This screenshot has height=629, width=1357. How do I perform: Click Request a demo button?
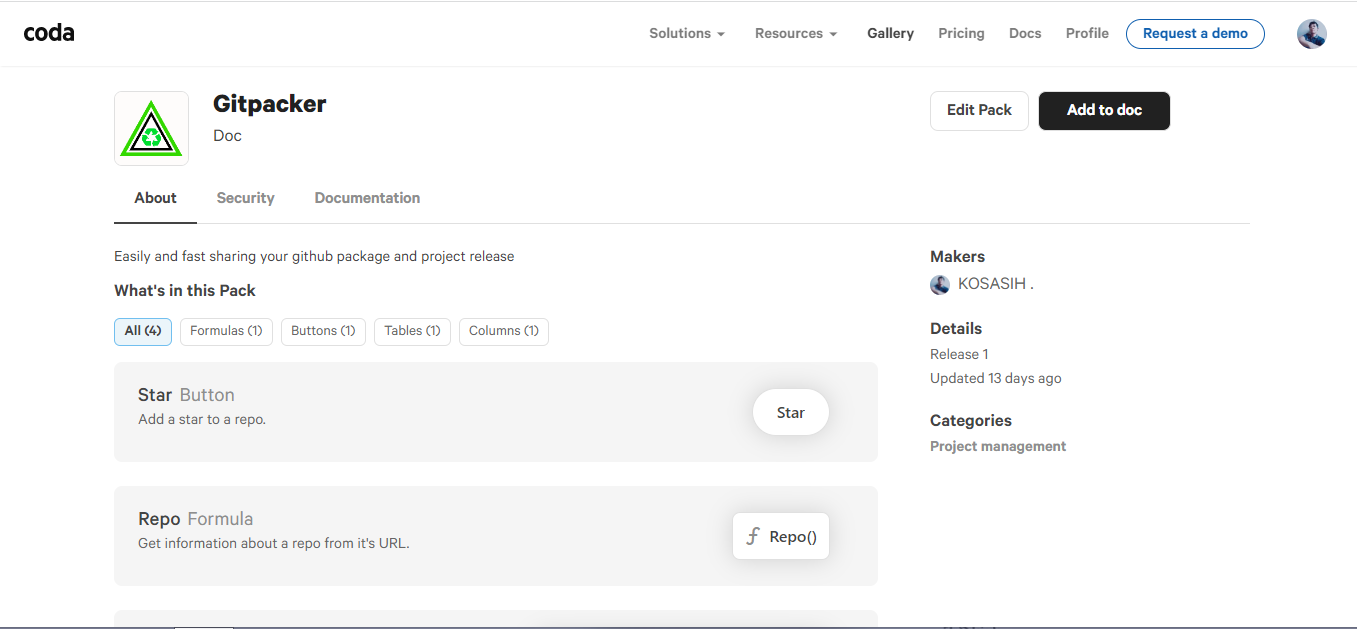coord(1195,33)
